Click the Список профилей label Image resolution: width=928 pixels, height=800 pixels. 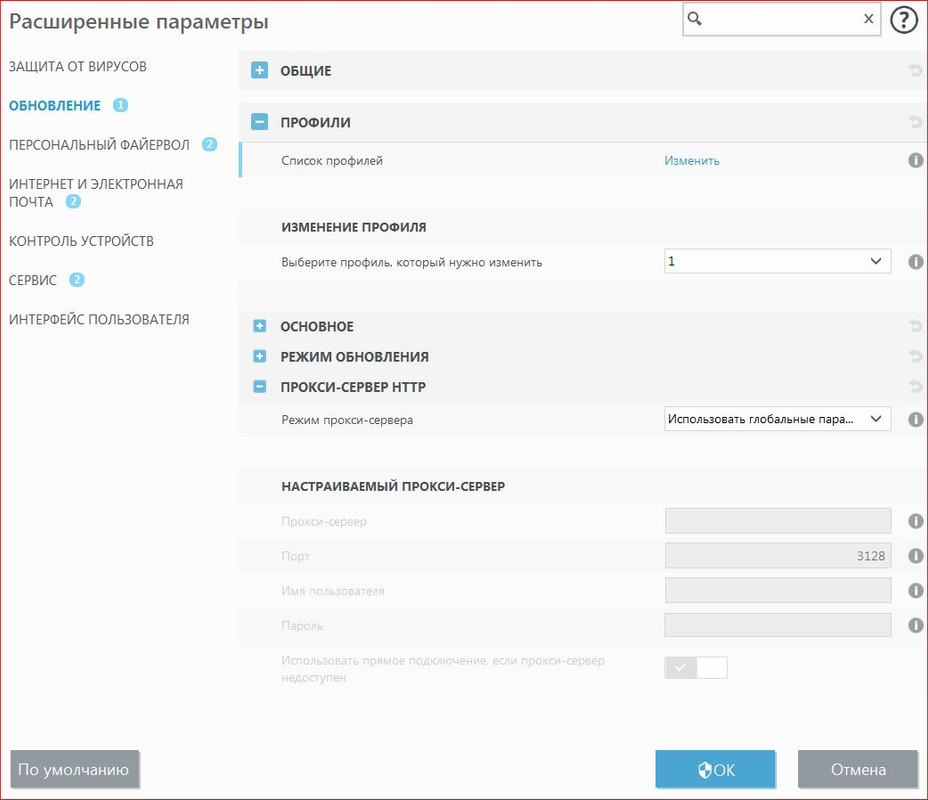(x=332, y=160)
